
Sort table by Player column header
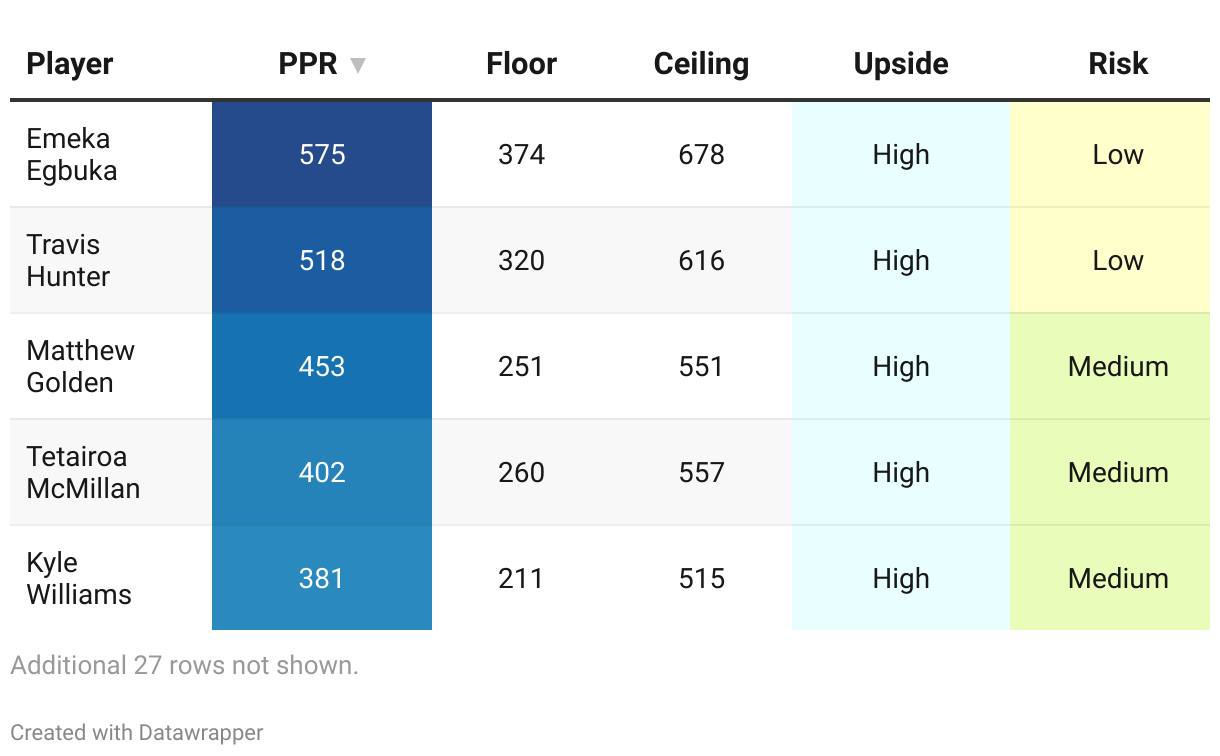click(x=70, y=64)
